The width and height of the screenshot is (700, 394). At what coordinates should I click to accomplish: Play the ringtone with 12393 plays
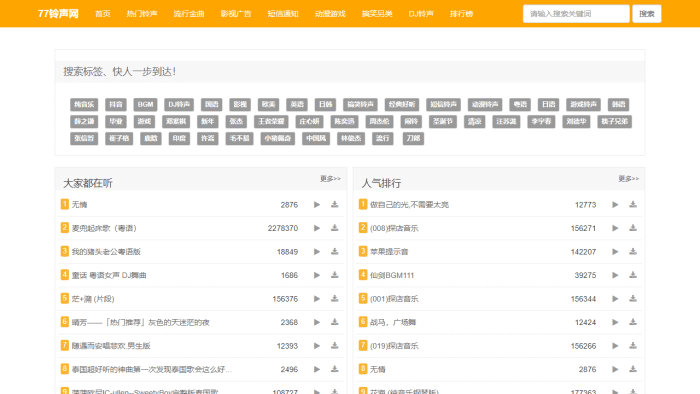click(317, 346)
